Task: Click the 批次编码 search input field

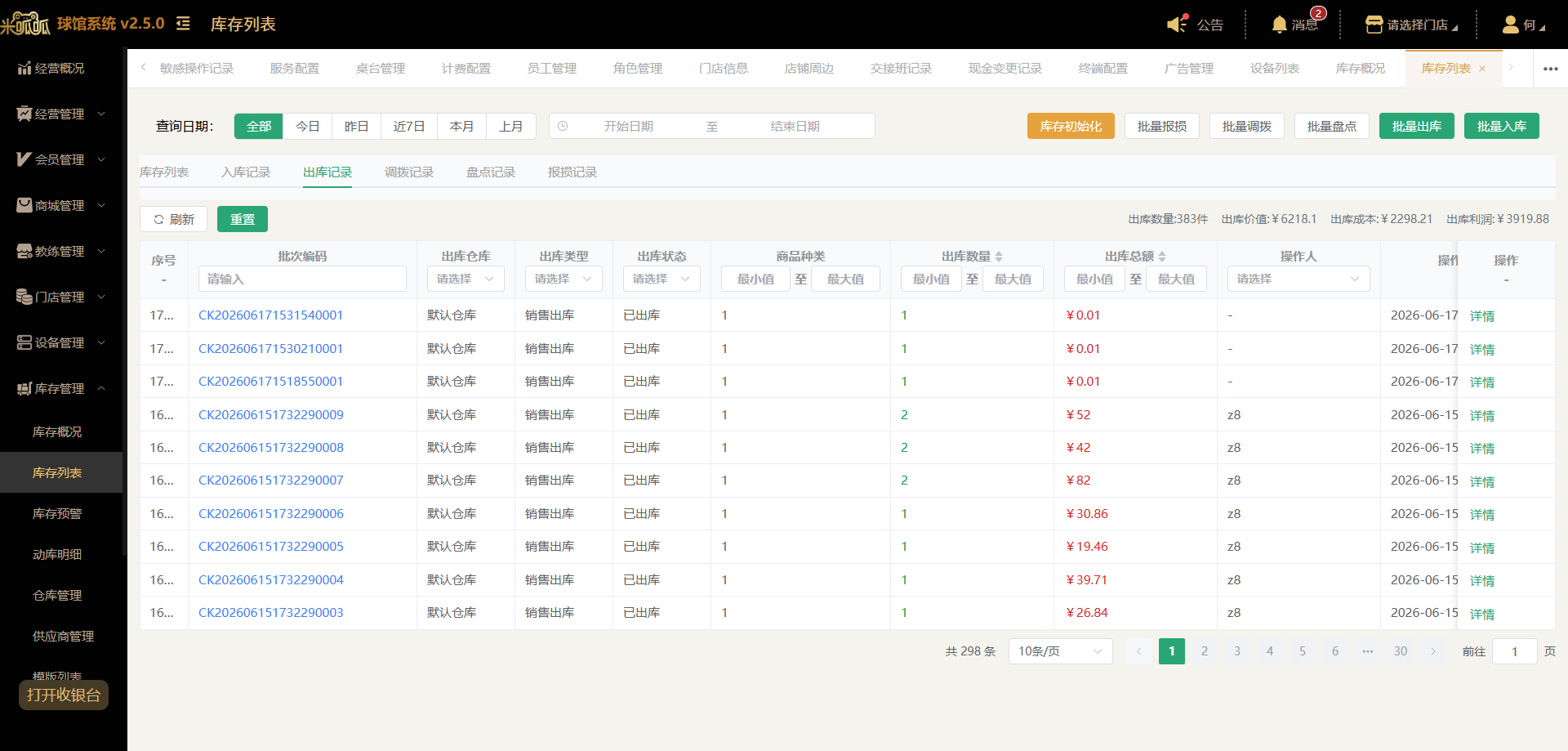Action: pyautogui.click(x=302, y=279)
